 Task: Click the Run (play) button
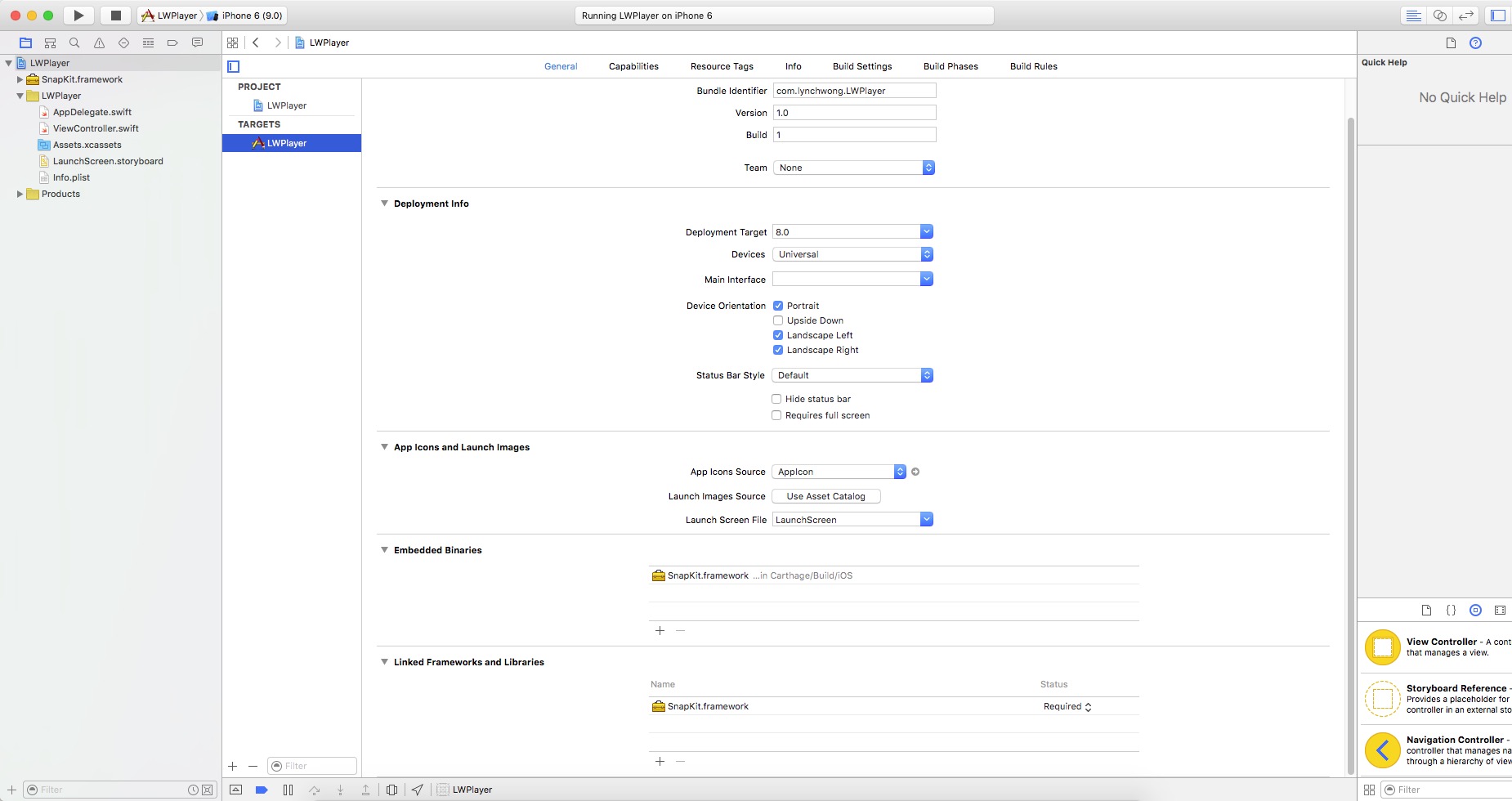pos(78,16)
